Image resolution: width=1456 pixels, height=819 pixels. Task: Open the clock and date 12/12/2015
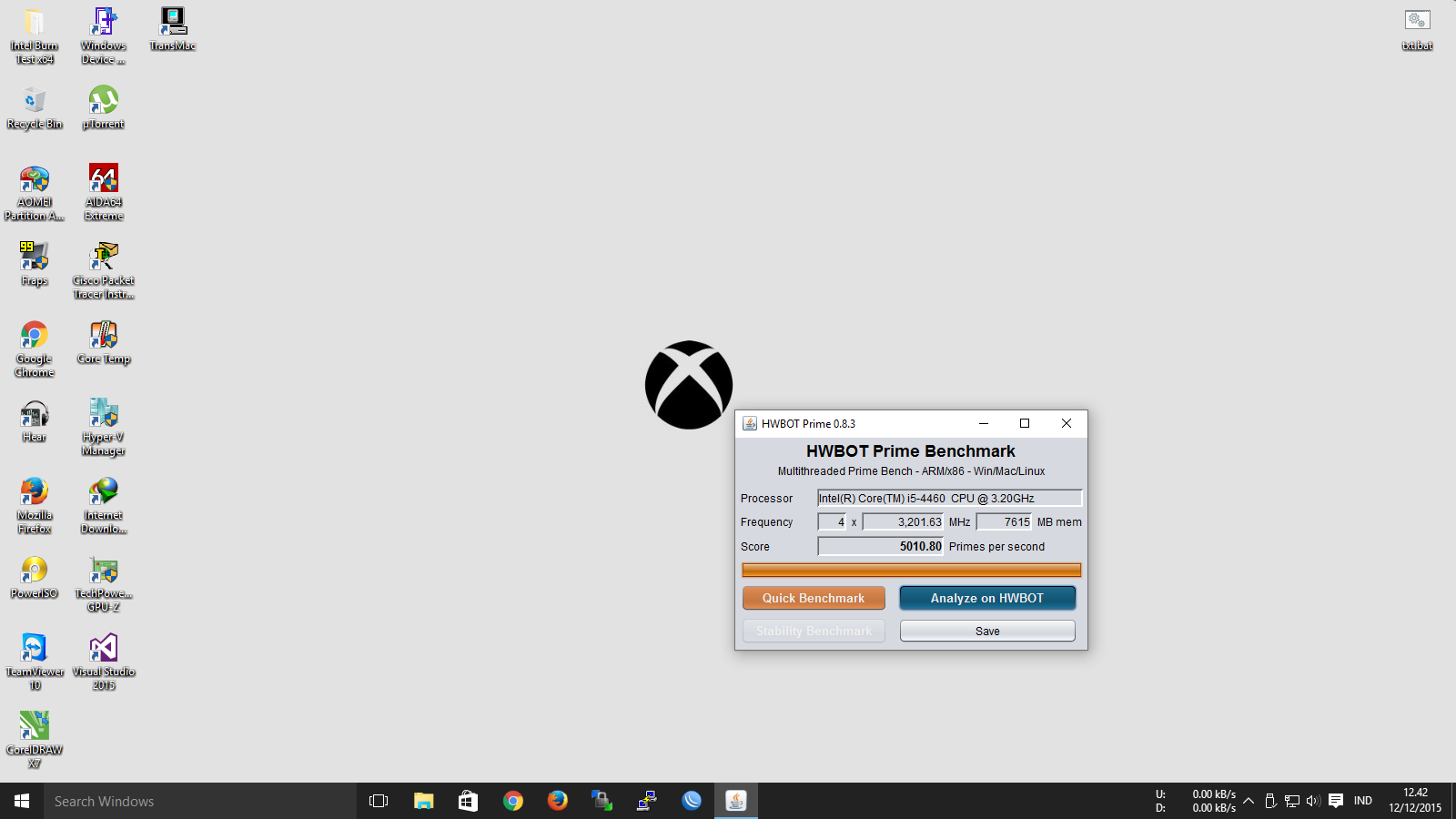tap(1415, 801)
